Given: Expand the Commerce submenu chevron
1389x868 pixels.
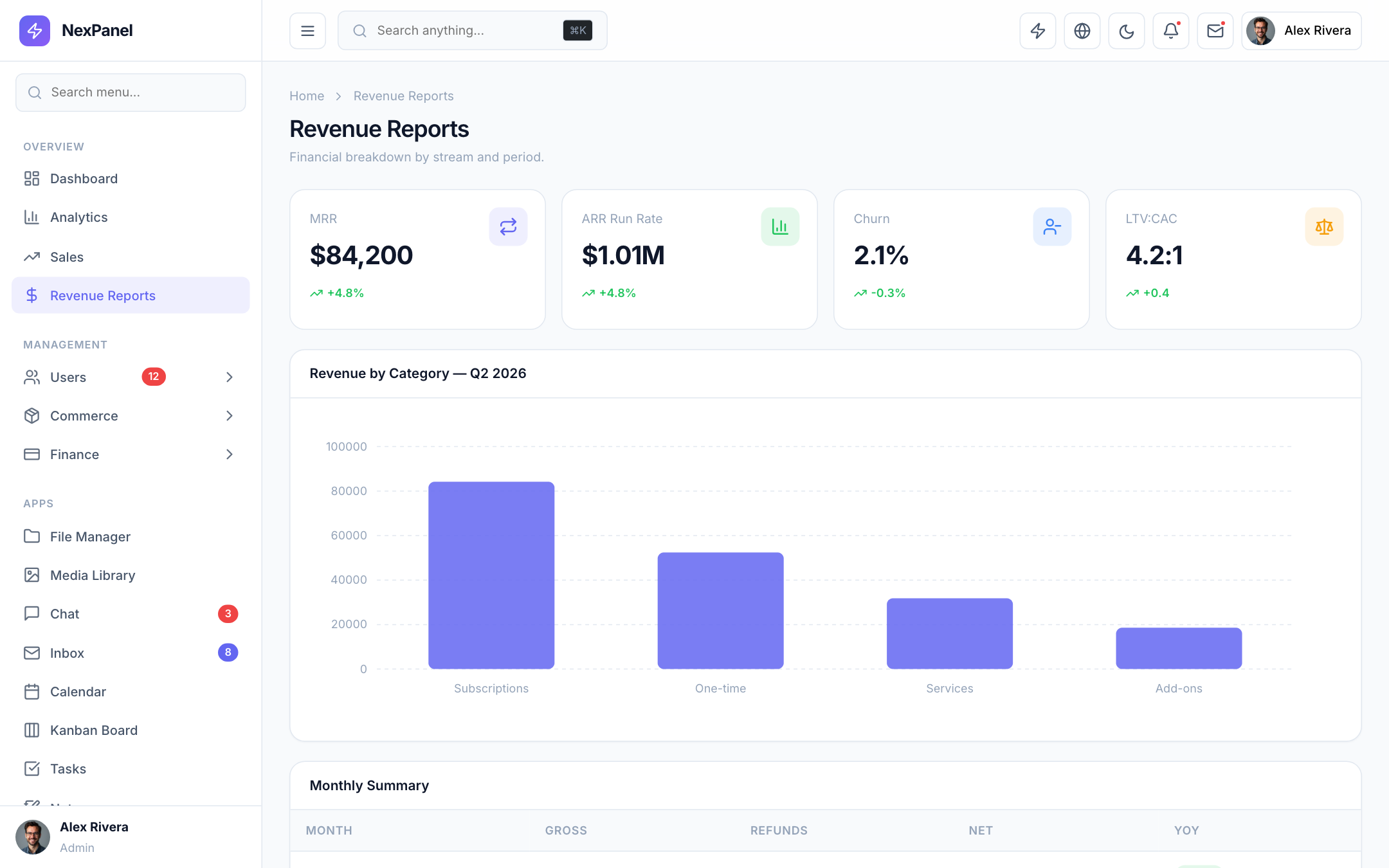Looking at the screenshot, I should [230, 415].
